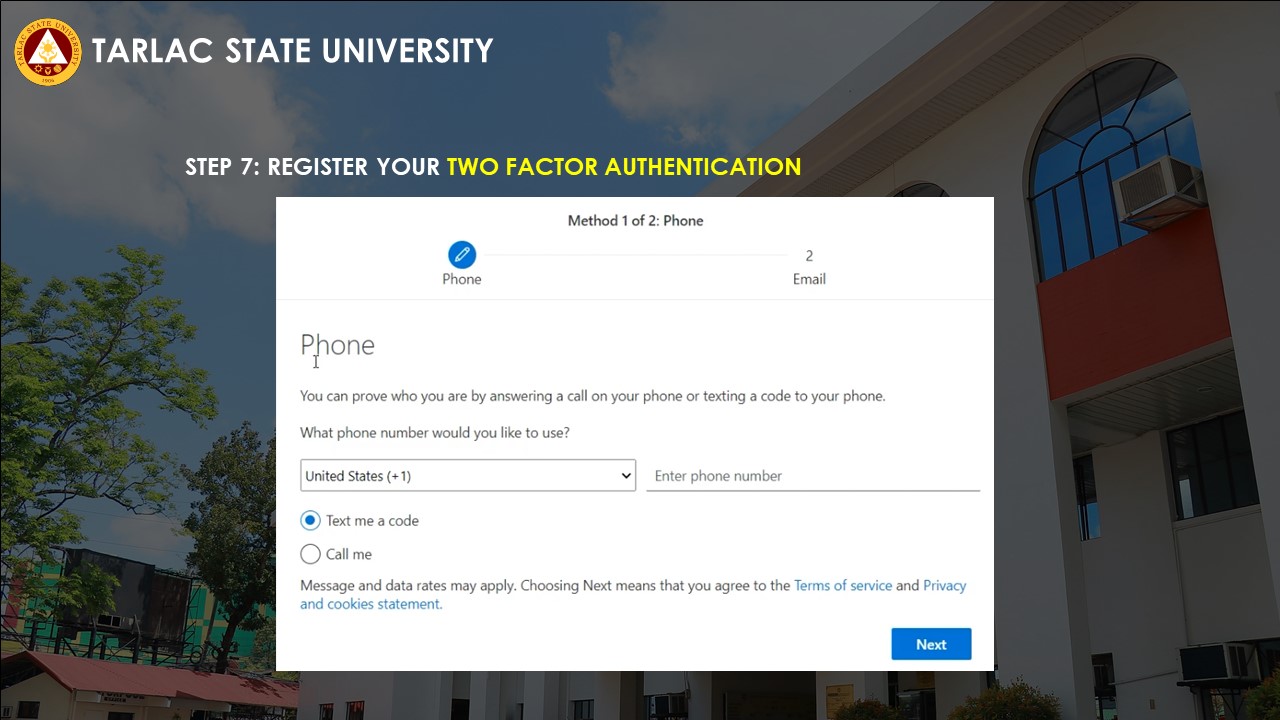This screenshot has width=1280, height=720.
Task: Click the TARLAC STATE UNIVERSITY title text
Action: pos(292,51)
